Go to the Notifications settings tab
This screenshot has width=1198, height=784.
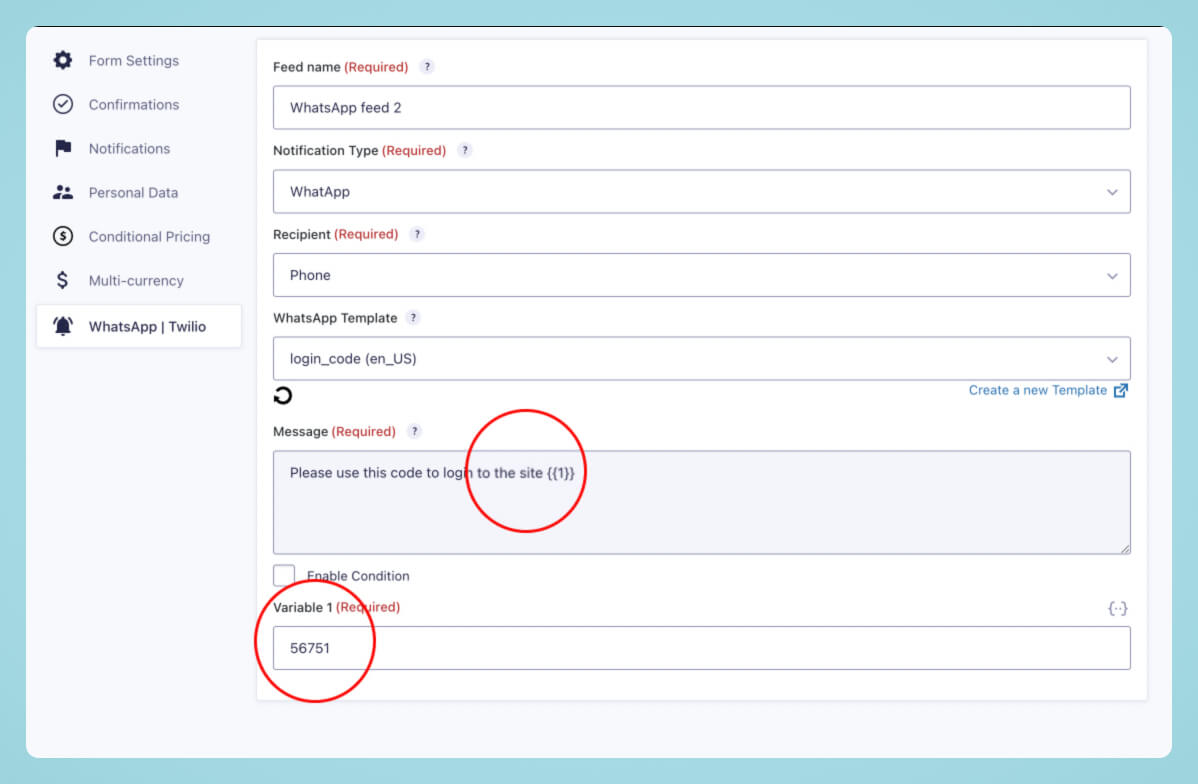pos(129,148)
